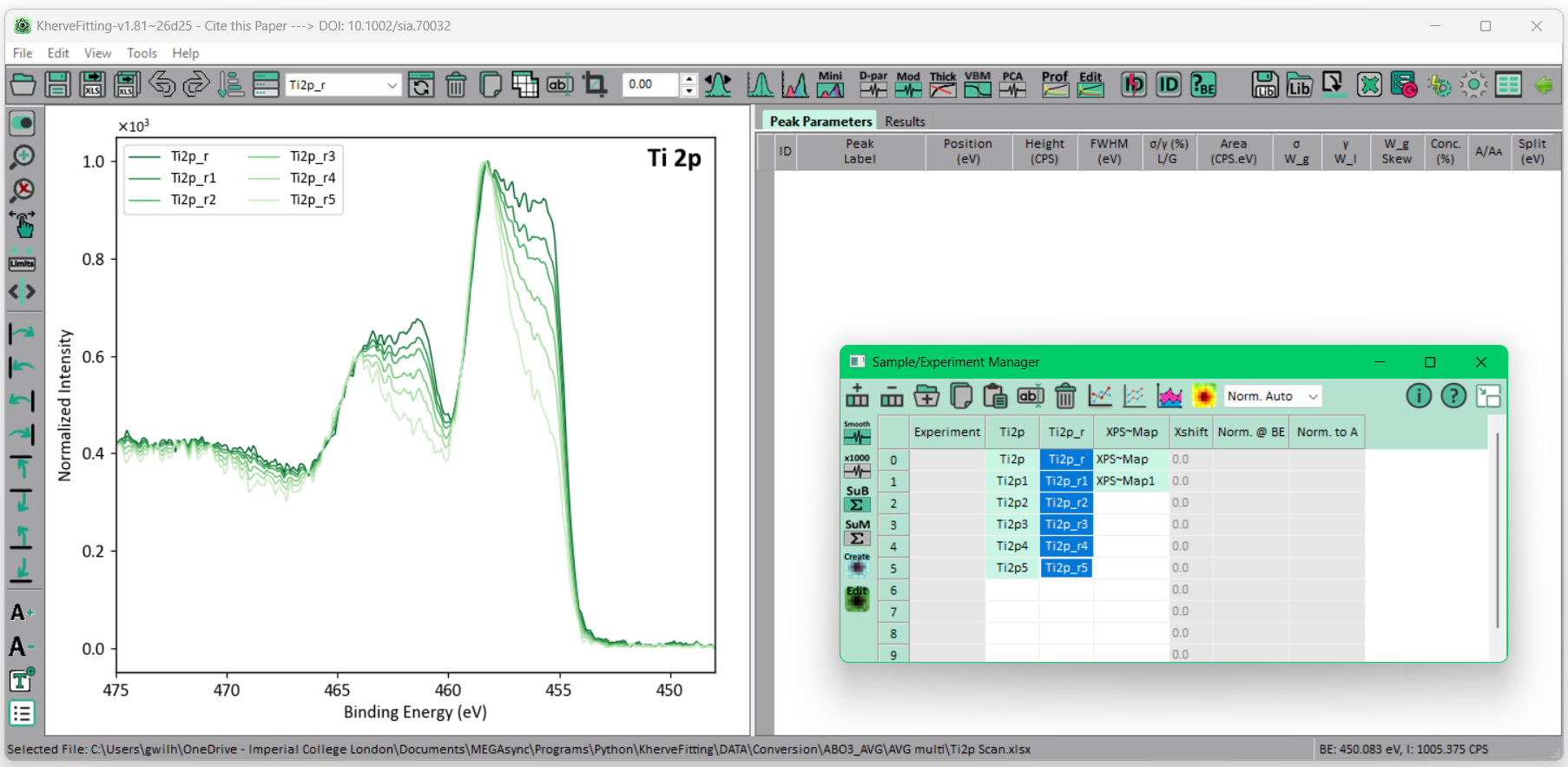Click the question mark help icon in Experiment Manager
This screenshot has height=767, width=1568.
pos(1453,396)
